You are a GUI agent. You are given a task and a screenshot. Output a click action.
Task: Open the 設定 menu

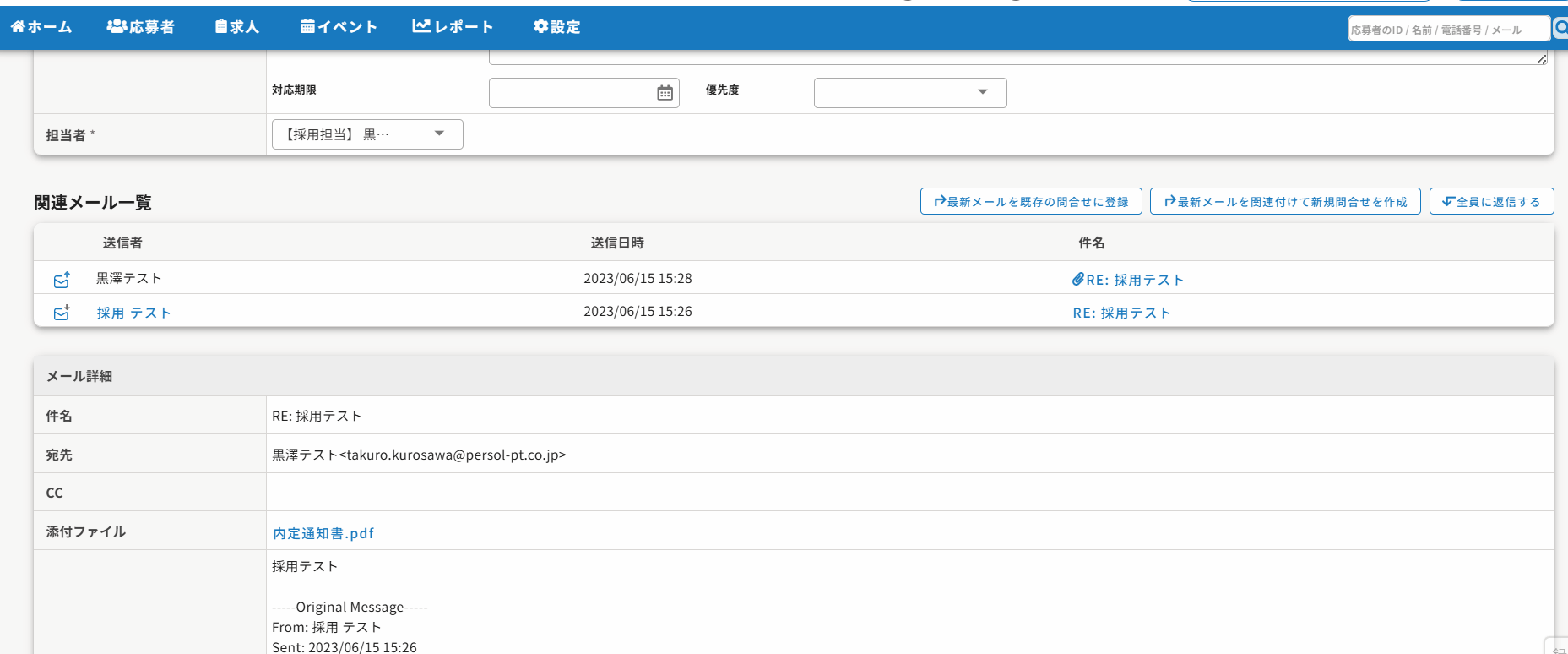[x=557, y=27]
